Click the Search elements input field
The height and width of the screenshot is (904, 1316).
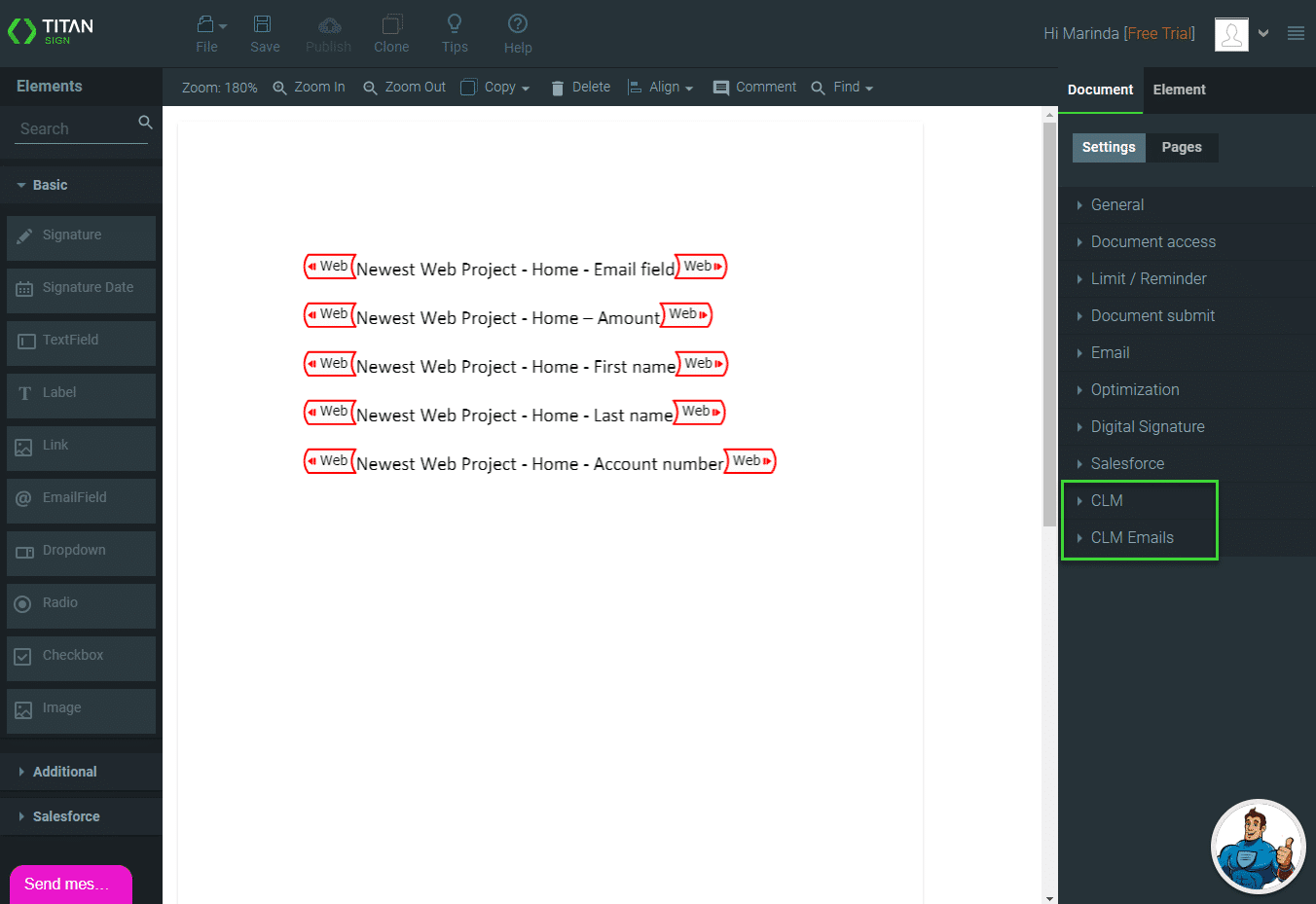pos(74,128)
